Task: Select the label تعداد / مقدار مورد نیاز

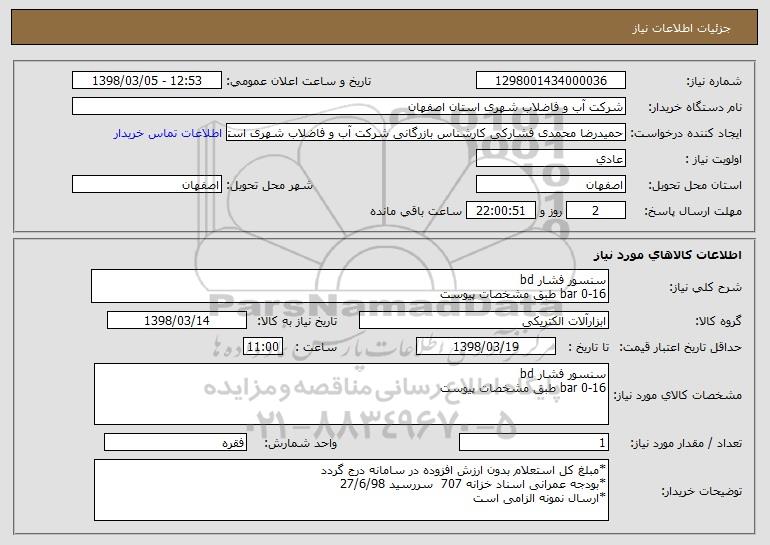Action: [x=686, y=443]
